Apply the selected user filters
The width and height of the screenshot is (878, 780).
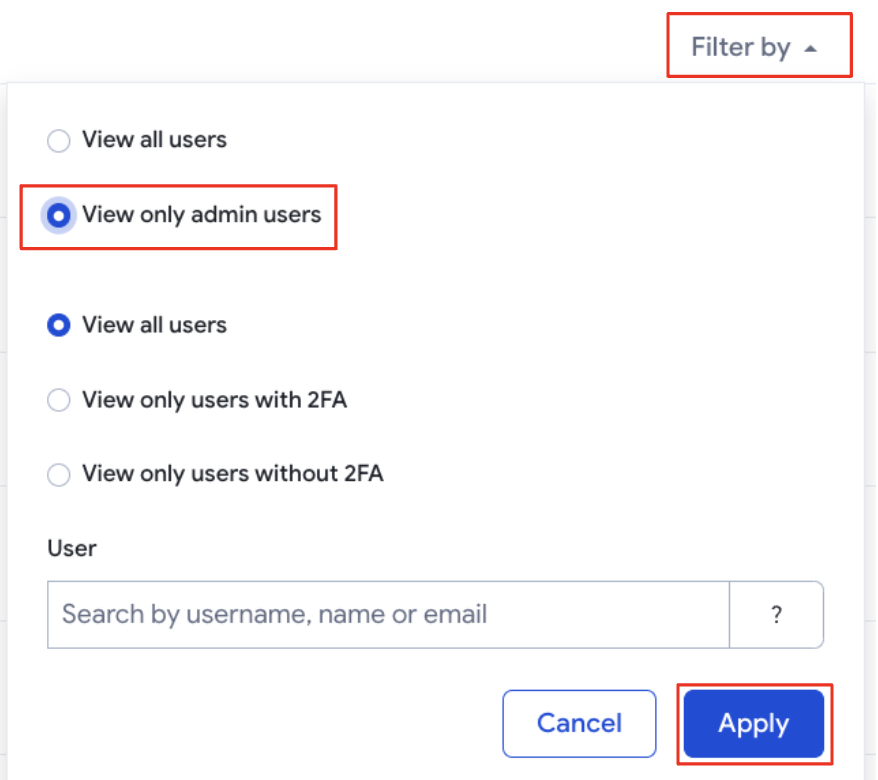pos(754,723)
